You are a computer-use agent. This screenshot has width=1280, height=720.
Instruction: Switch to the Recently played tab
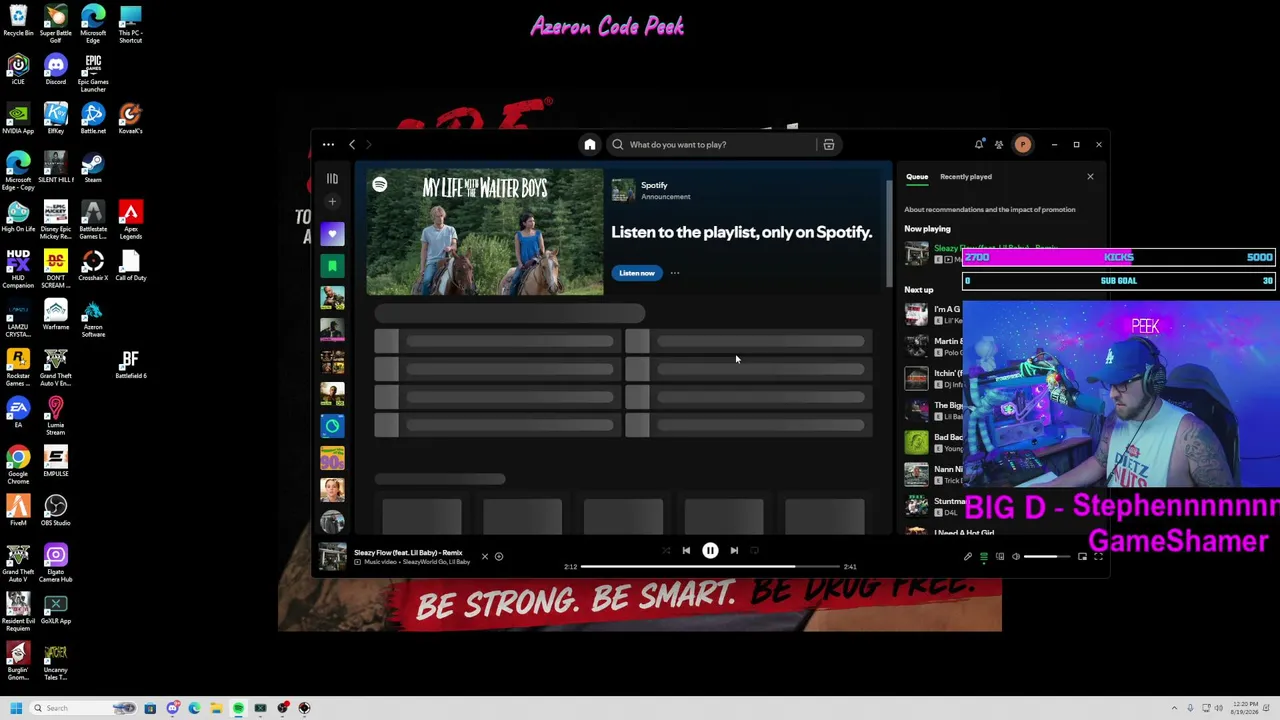[x=965, y=177]
